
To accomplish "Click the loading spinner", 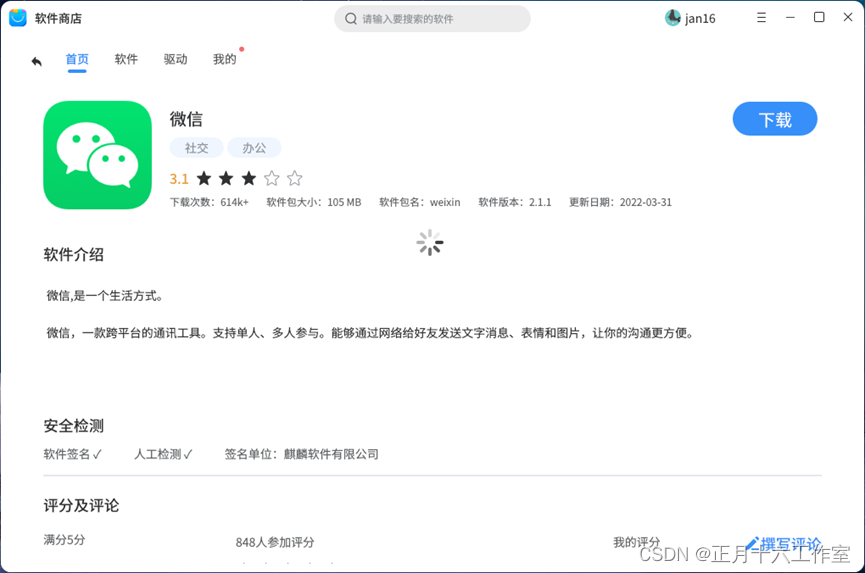I will click(x=430, y=243).
